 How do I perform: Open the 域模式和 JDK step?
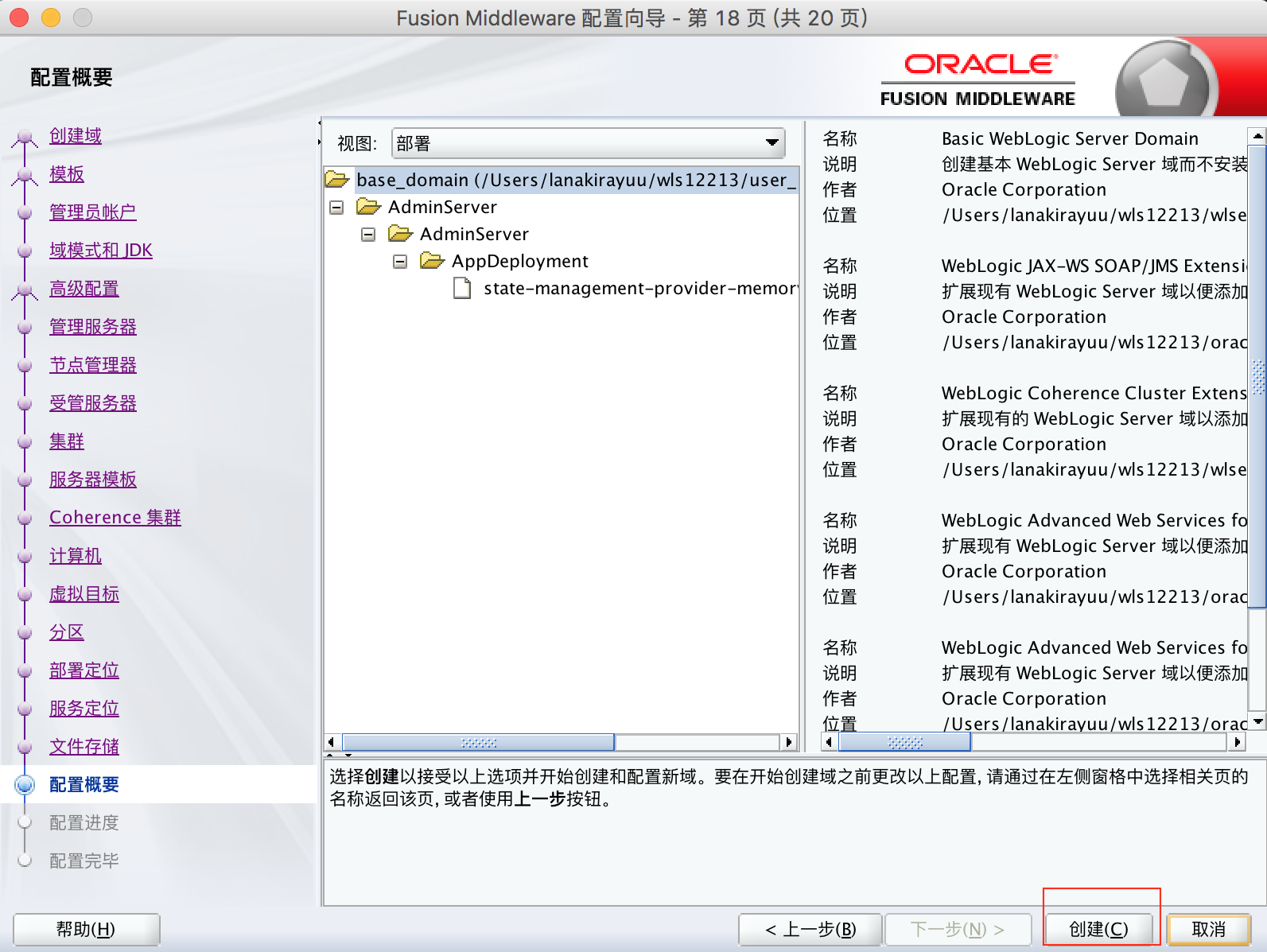pyautogui.click(x=101, y=251)
